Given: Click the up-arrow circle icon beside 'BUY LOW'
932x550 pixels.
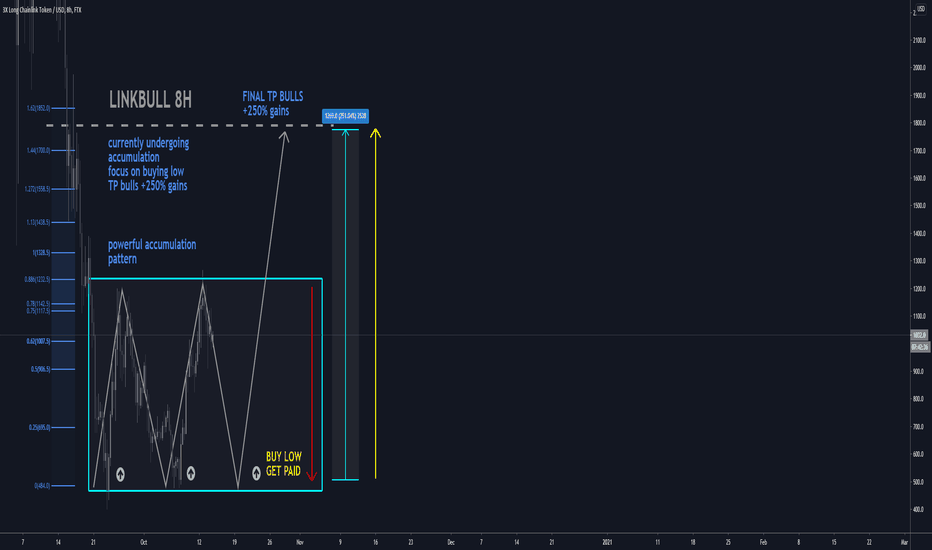Looking at the screenshot, I should [x=256, y=473].
